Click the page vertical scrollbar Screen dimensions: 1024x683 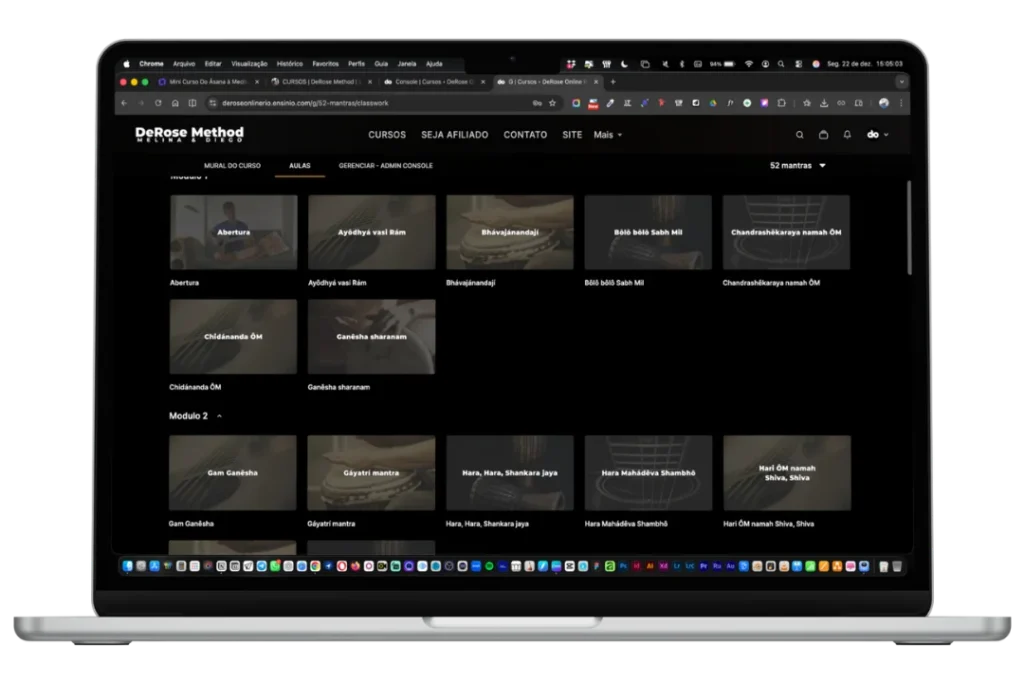[x=908, y=227]
